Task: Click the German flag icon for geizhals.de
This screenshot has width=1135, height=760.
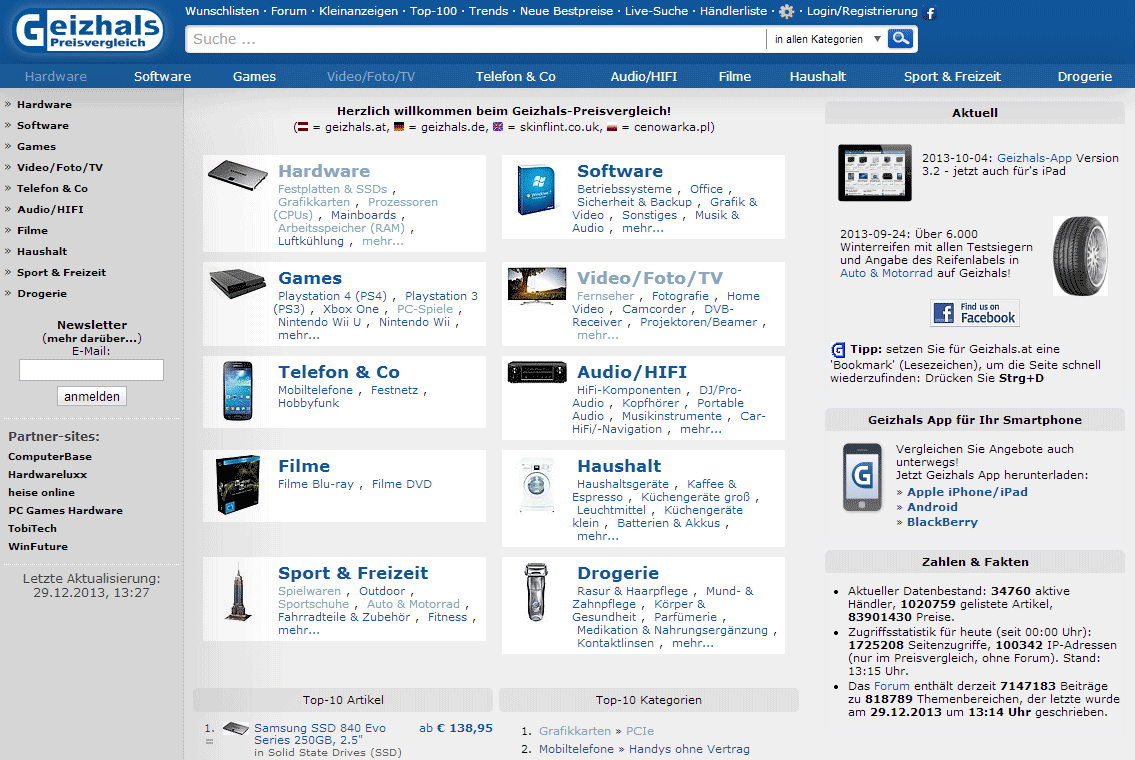Action: (399, 127)
